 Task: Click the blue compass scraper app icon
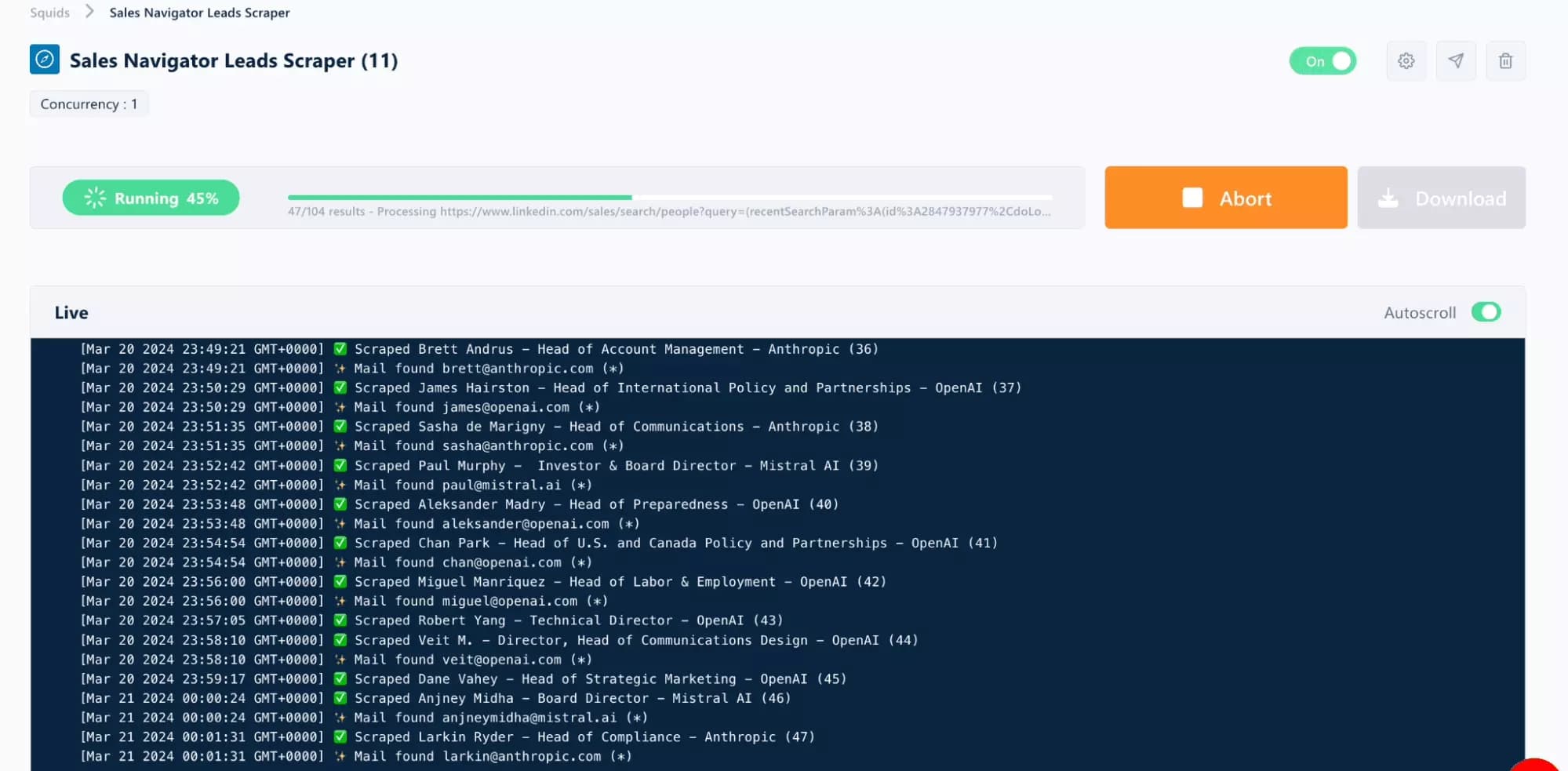tap(45, 59)
